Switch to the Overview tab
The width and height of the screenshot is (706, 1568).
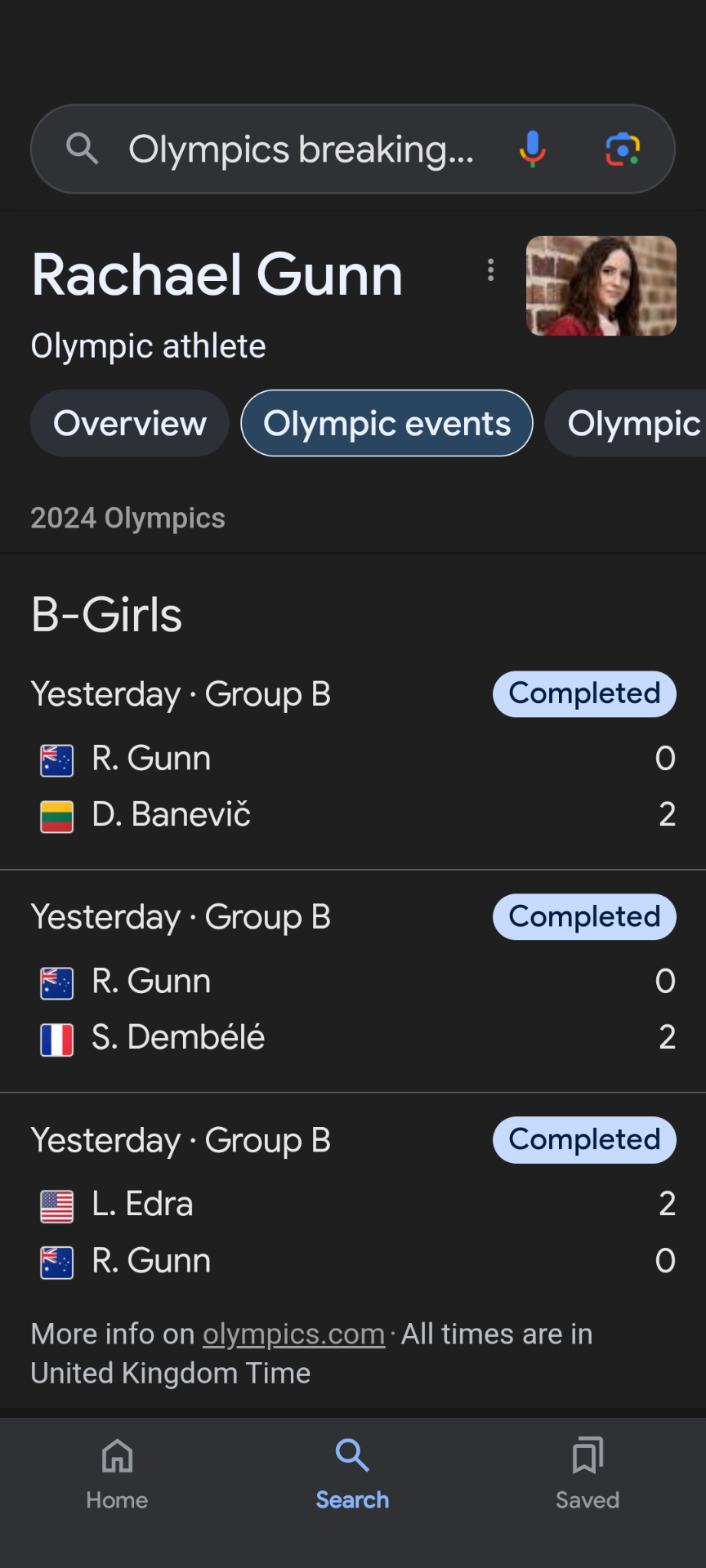coord(130,423)
